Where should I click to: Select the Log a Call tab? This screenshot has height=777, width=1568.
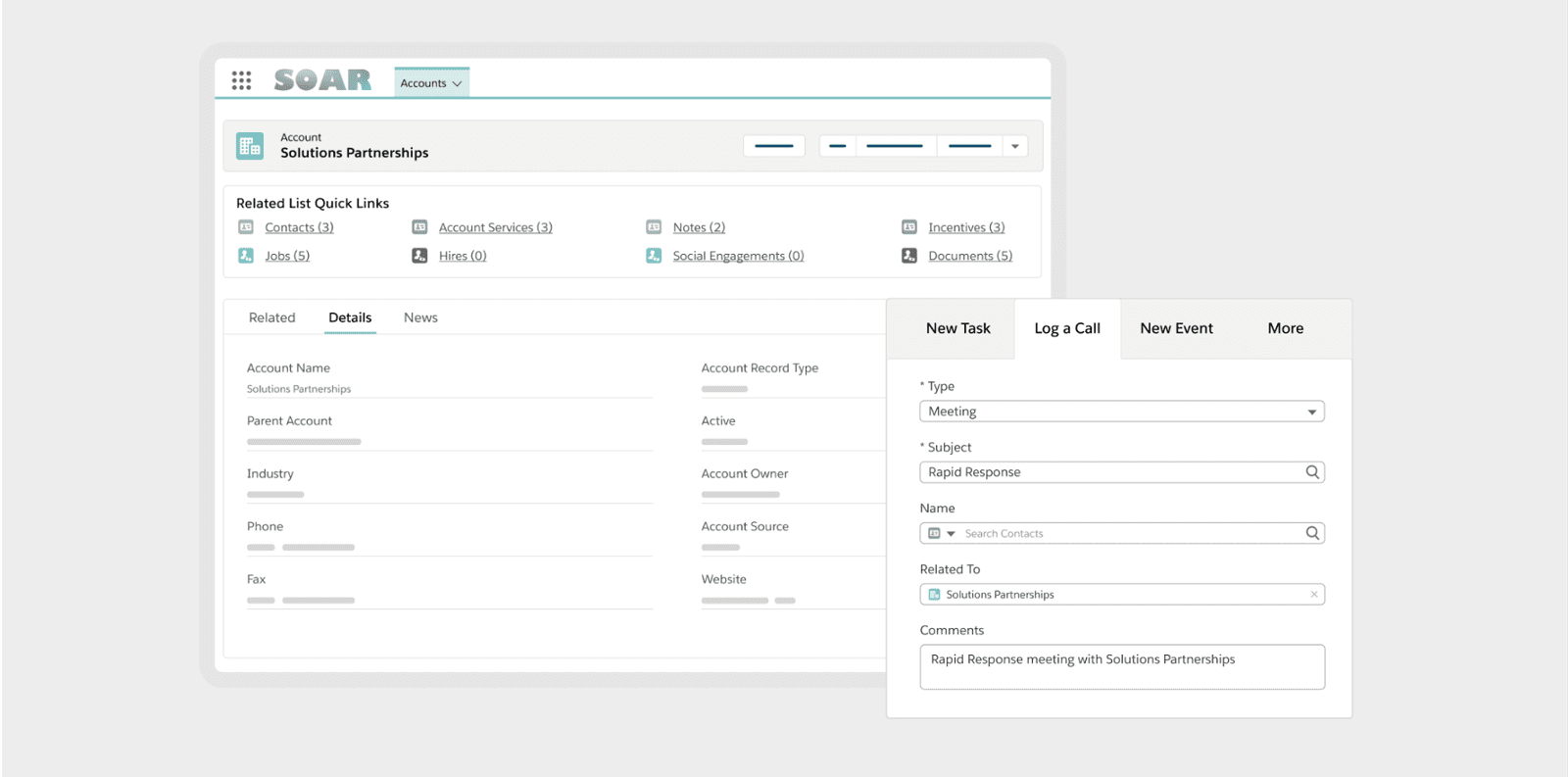pos(1067,328)
